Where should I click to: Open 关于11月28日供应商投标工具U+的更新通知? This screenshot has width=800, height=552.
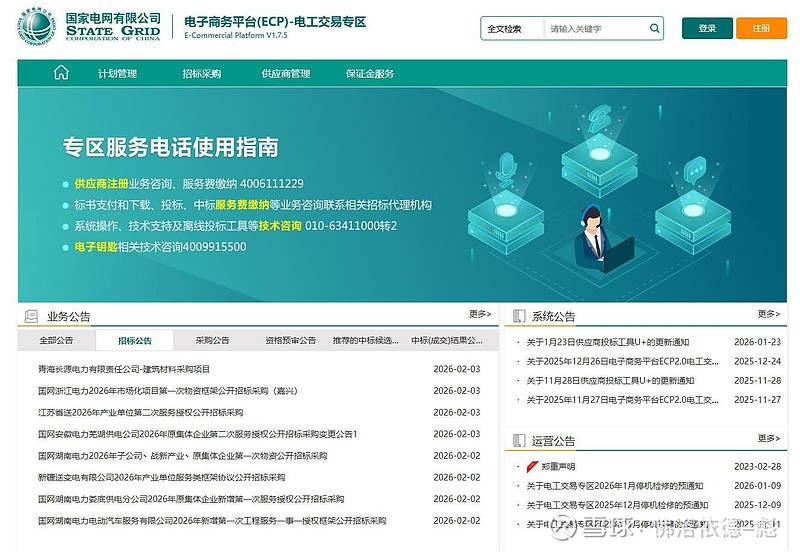(x=610, y=381)
